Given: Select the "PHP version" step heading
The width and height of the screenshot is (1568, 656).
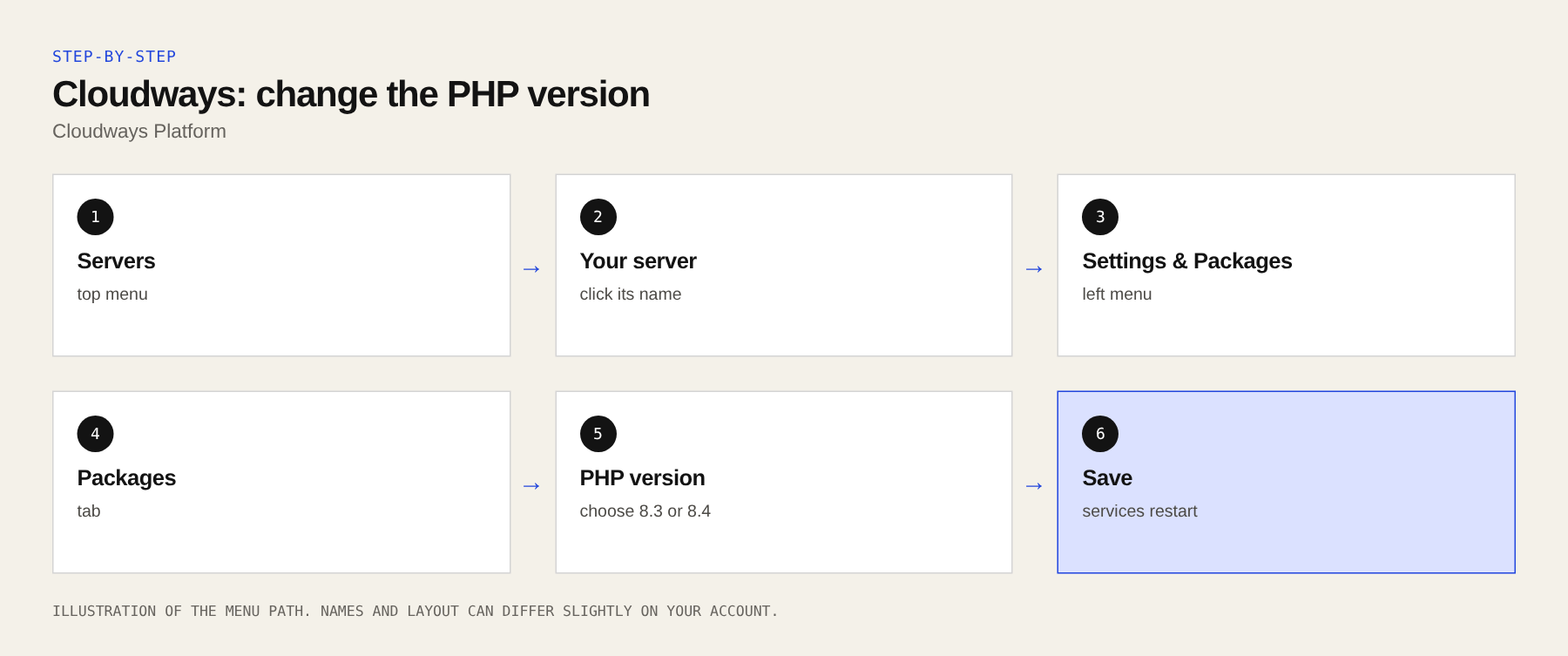Looking at the screenshot, I should click(642, 478).
